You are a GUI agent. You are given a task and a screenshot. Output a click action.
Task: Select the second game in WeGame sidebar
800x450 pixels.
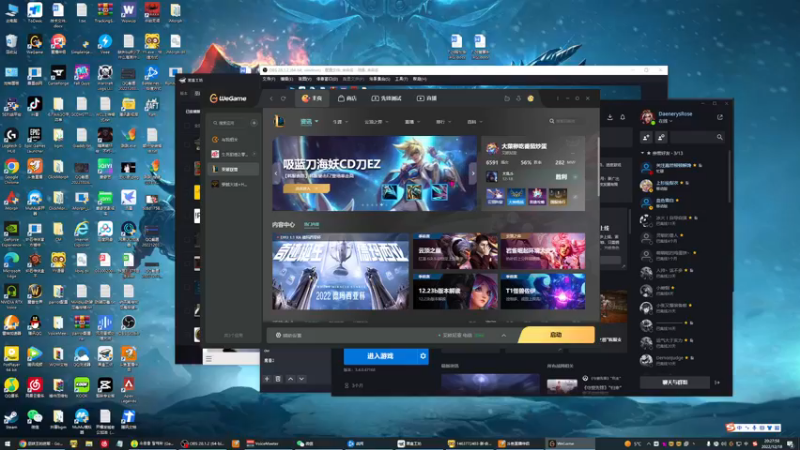coord(233,154)
